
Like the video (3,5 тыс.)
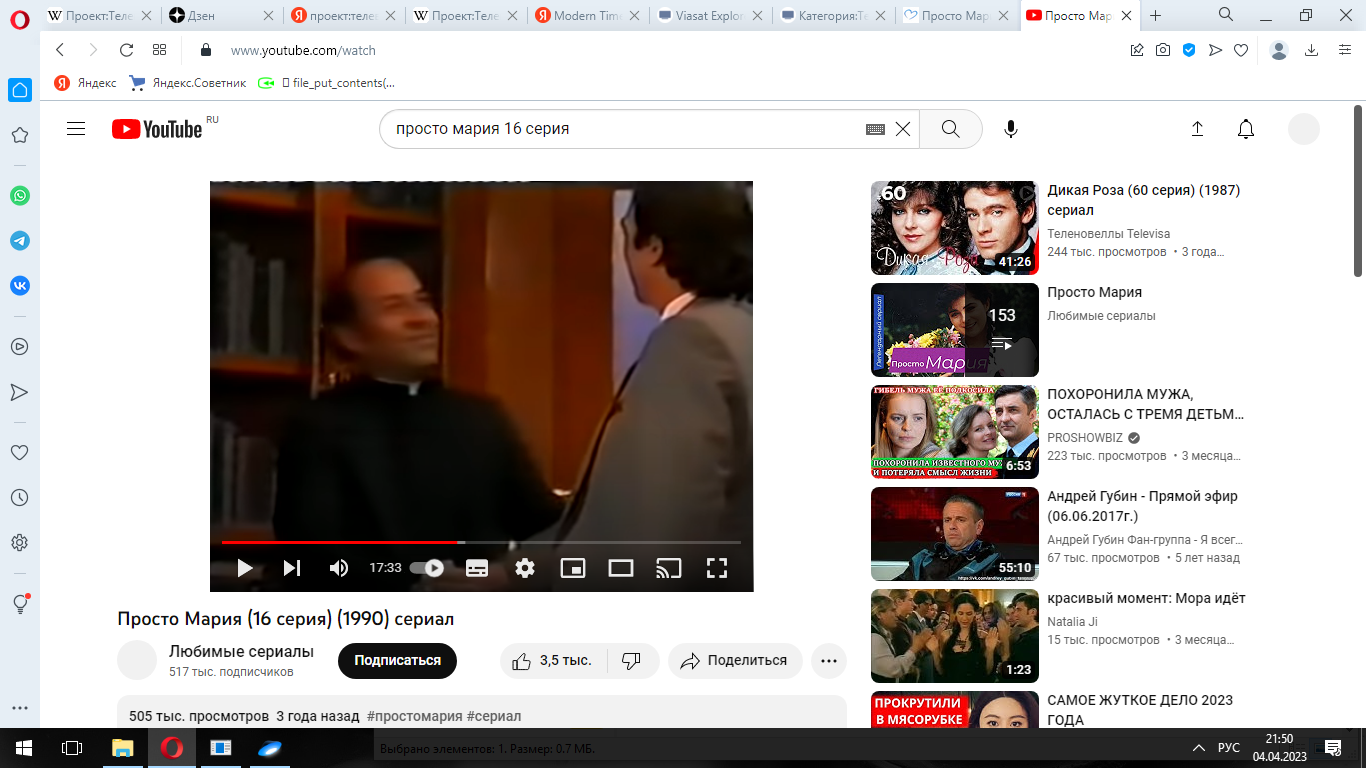click(552, 661)
